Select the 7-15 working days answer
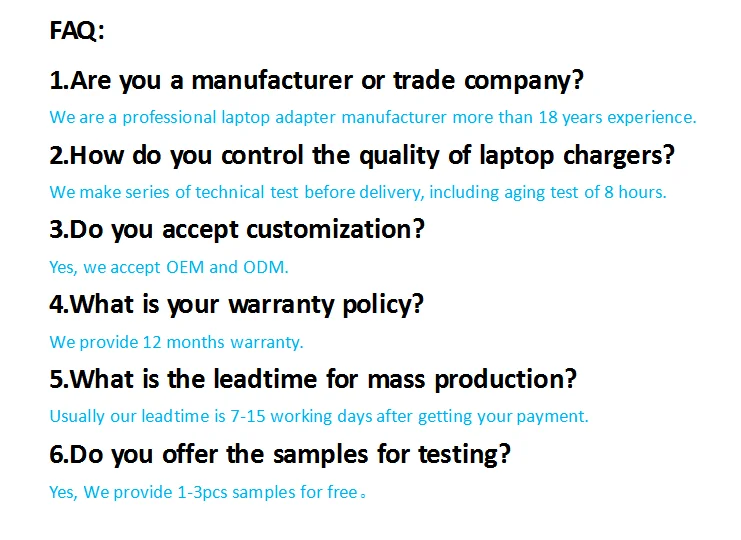This screenshot has width=741, height=540. pos(319,417)
